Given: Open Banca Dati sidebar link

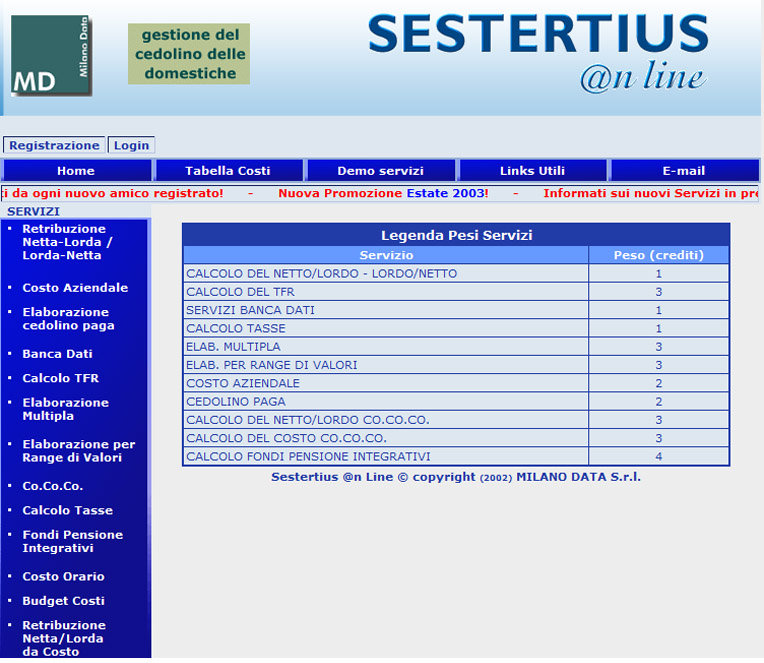Looking at the screenshot, I should (57, 354).
